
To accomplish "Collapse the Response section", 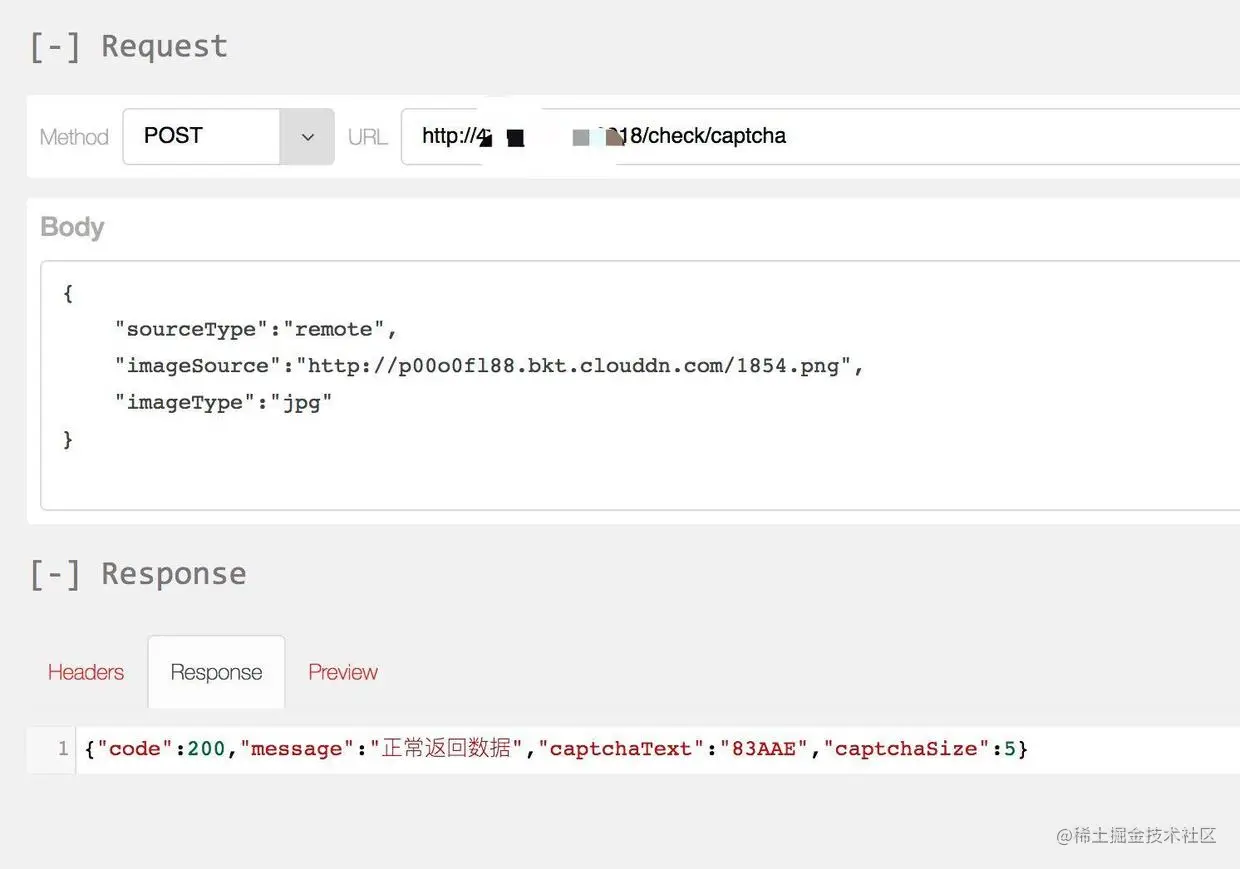I will [x=55, y=574].
